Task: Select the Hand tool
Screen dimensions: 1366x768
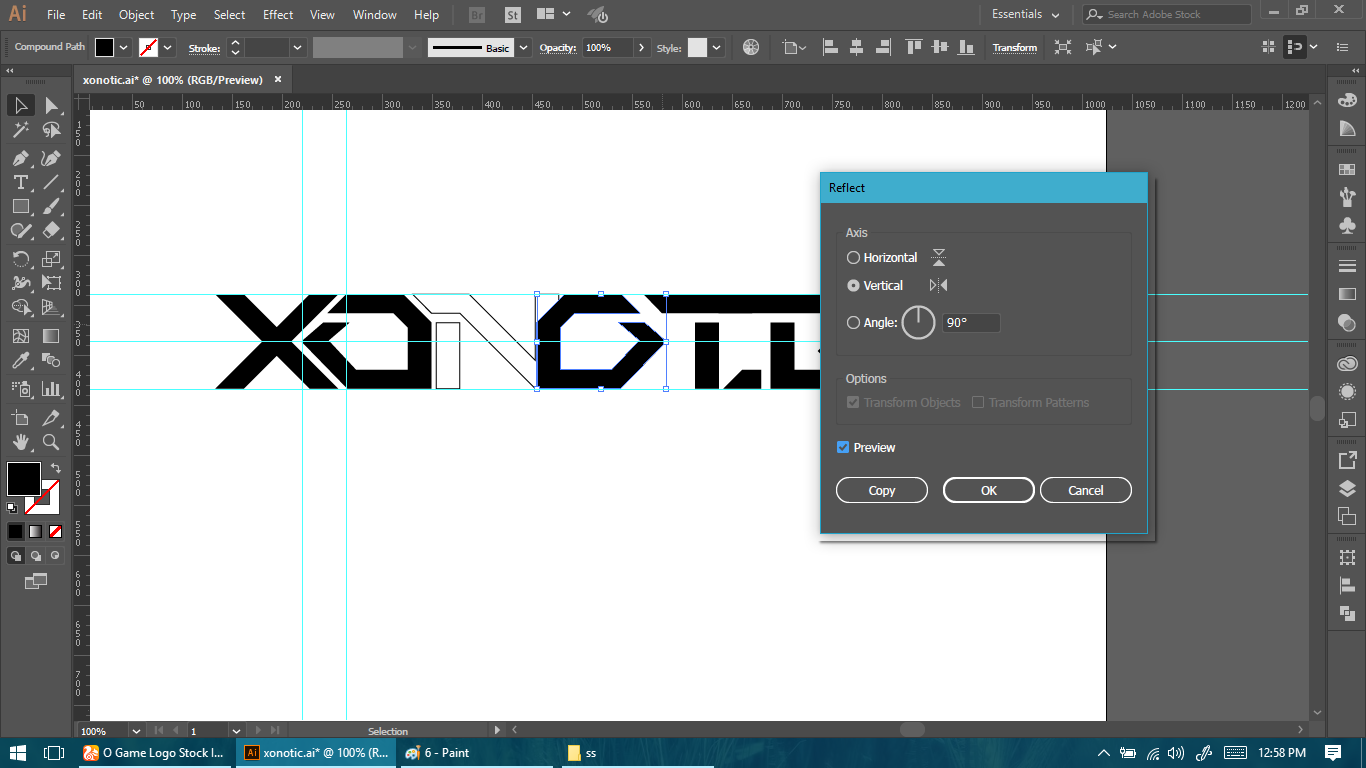Action: pos(20,441)
